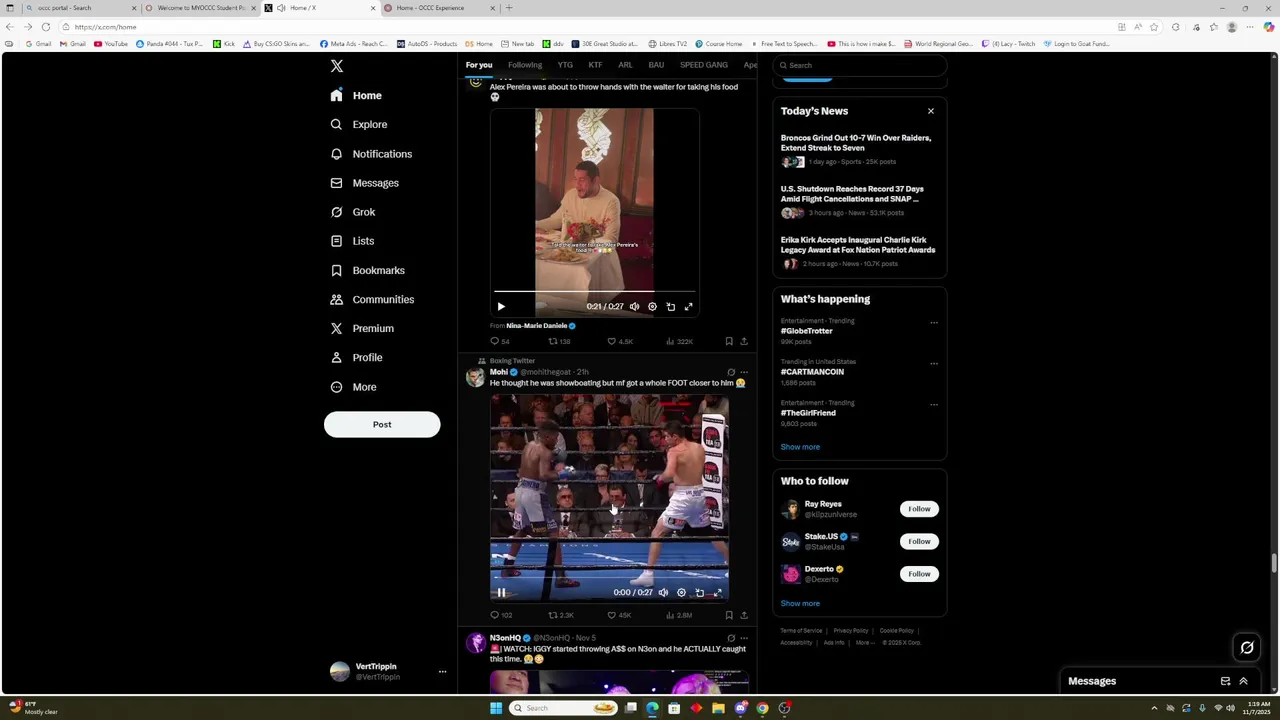The image size is (1280, 720).
Task: Close the Today's News panel
Action: (x=931, y=111)
